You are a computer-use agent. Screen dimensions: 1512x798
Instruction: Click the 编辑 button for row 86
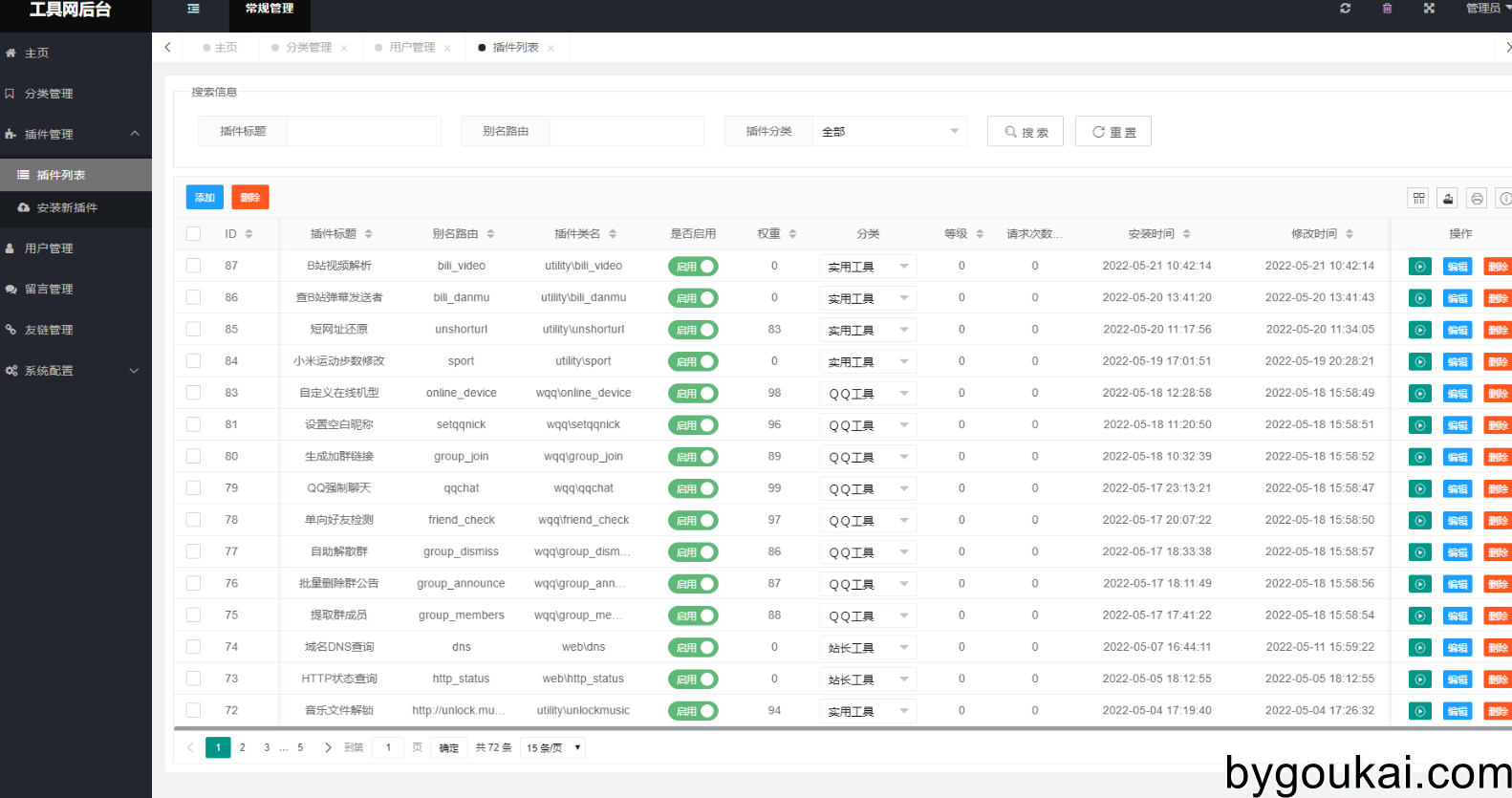click(x=1458, y=299)
